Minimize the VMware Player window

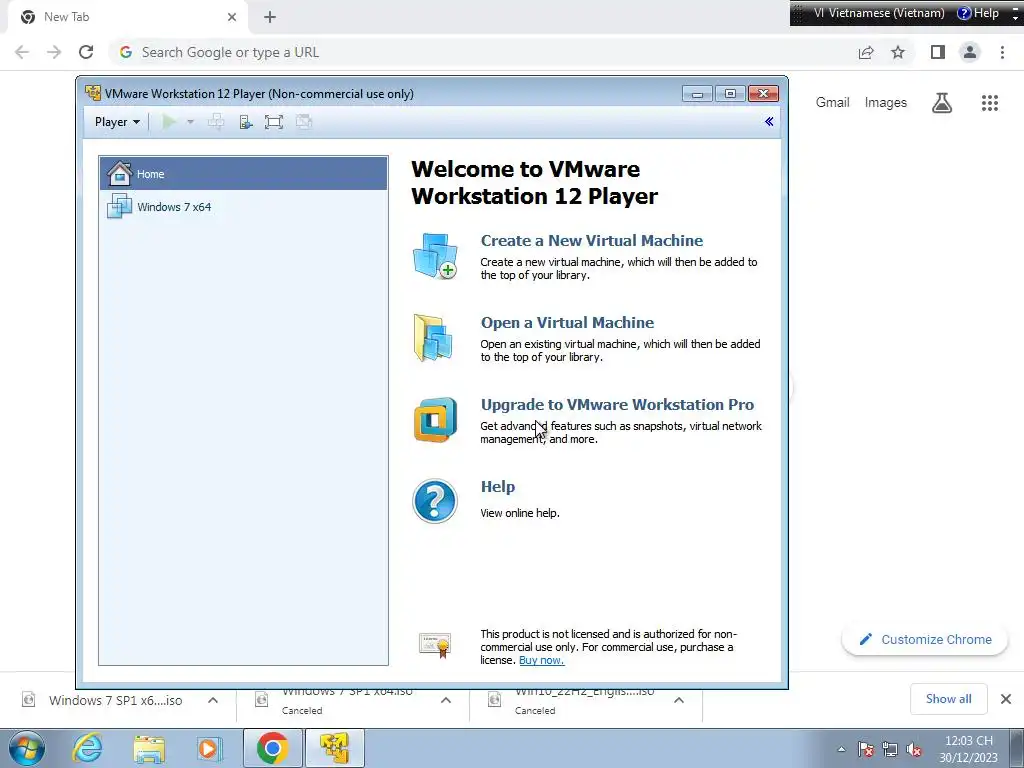click(697, 94)
